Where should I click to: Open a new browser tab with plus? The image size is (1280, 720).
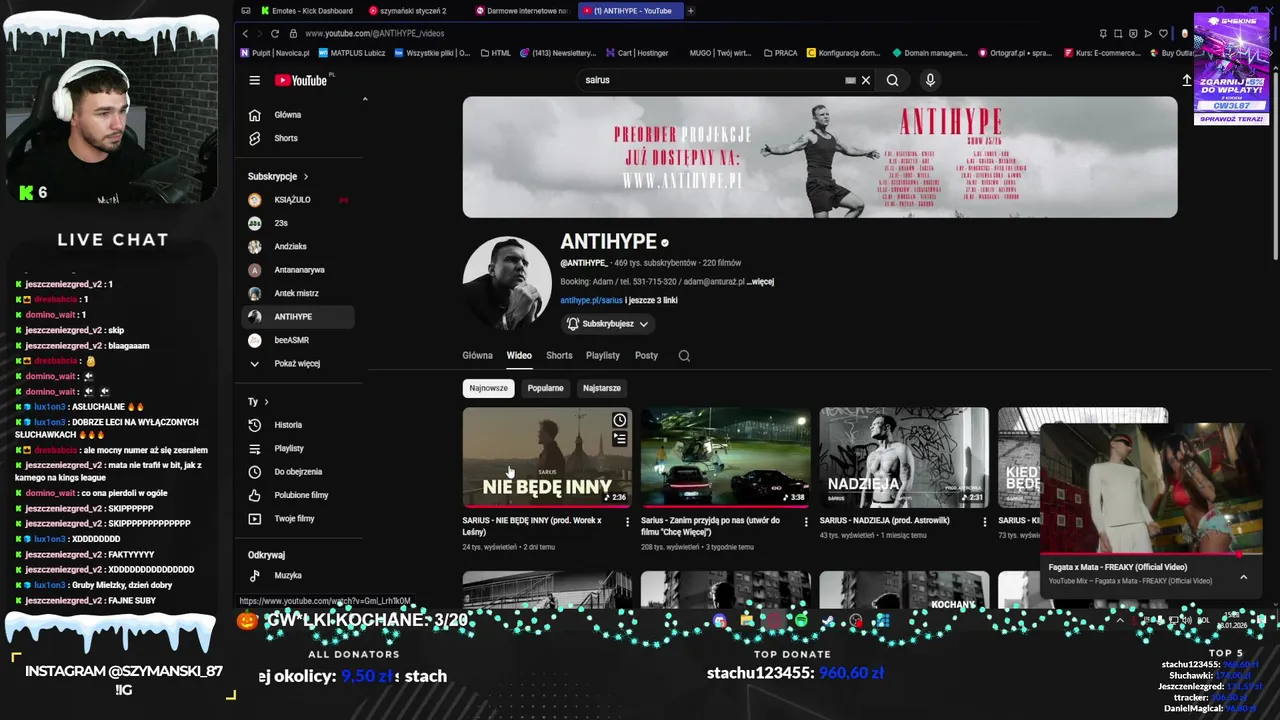coord(690,11)
